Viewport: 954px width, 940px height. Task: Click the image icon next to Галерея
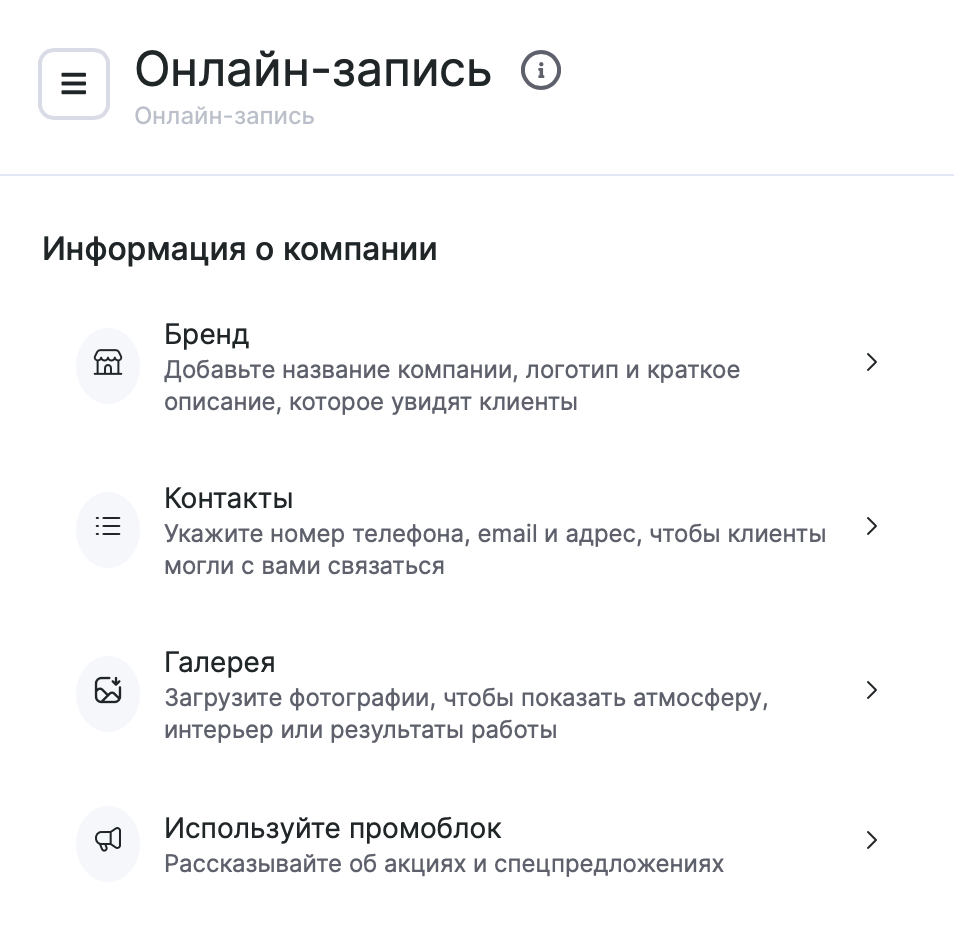click(x=108, y=691)
